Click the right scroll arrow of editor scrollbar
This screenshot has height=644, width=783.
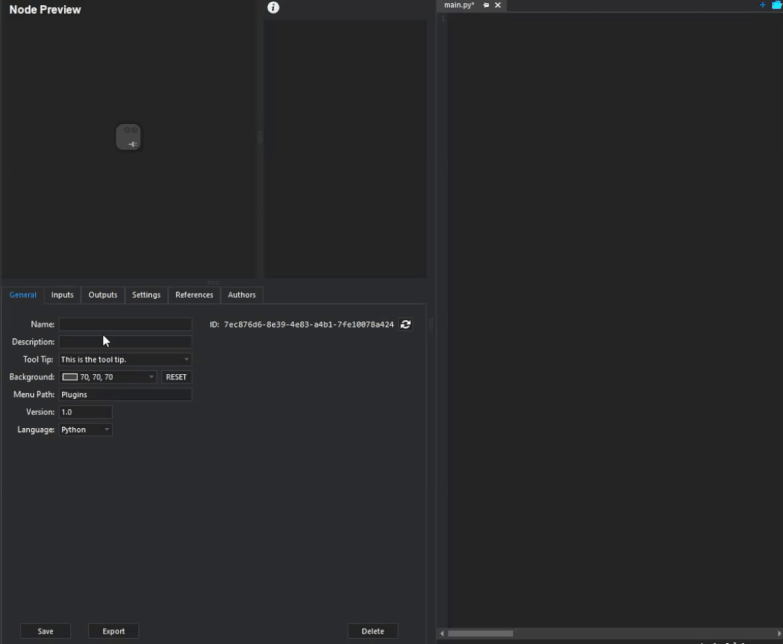(x=779, y=634)
